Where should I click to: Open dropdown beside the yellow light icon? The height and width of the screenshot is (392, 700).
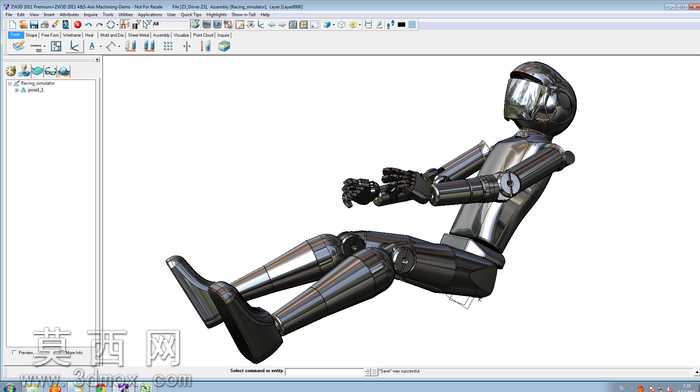[360, 25]
